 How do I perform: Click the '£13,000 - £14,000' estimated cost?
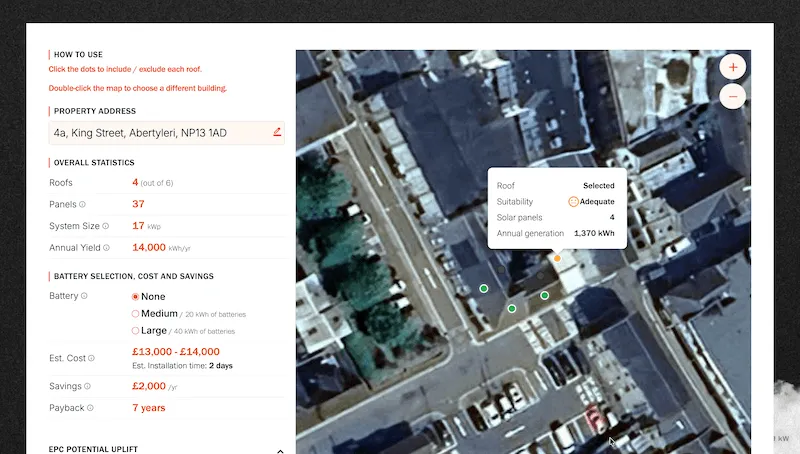tap(176, 351)
